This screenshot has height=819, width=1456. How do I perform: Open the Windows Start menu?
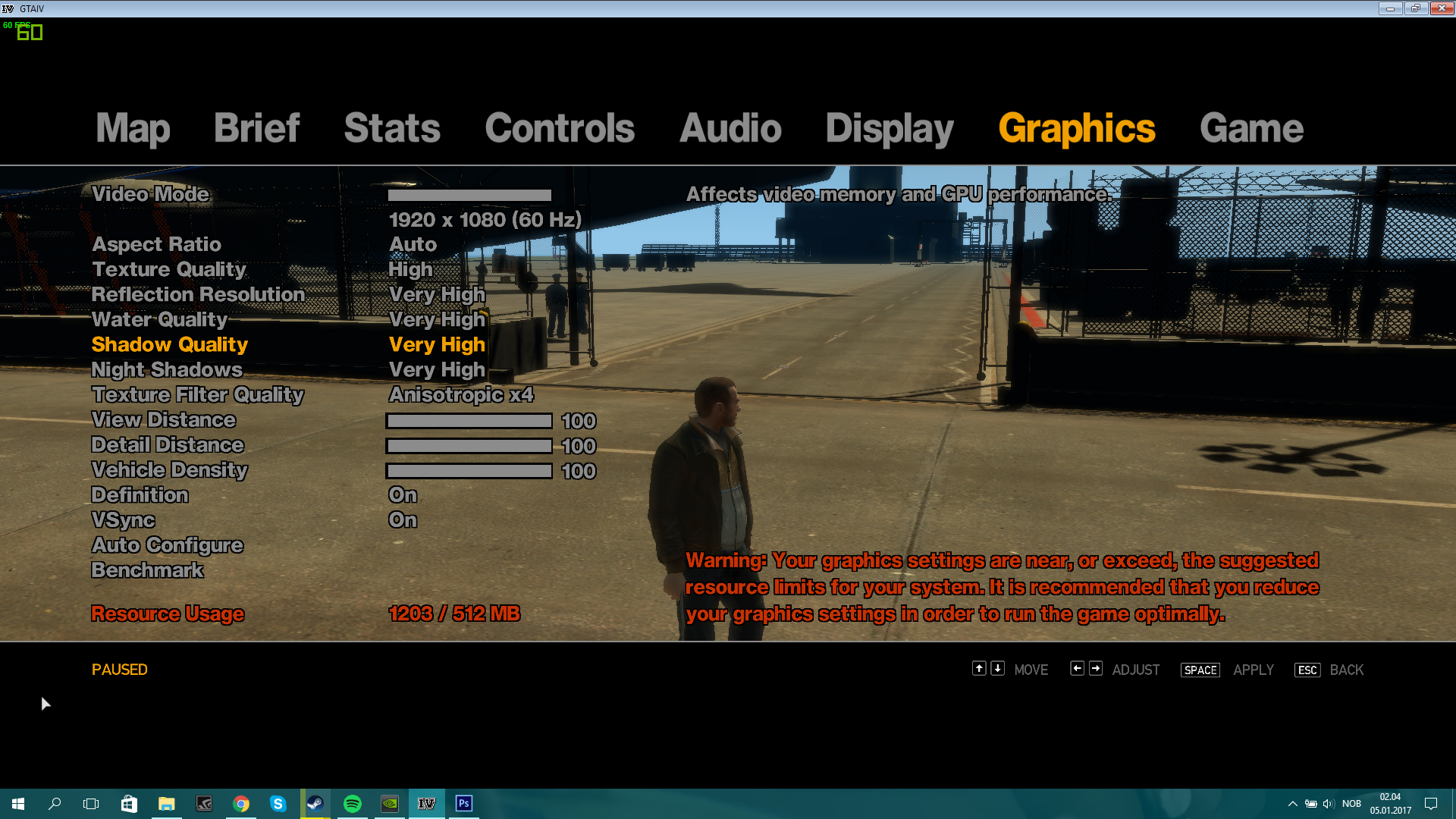click(18, 804)
